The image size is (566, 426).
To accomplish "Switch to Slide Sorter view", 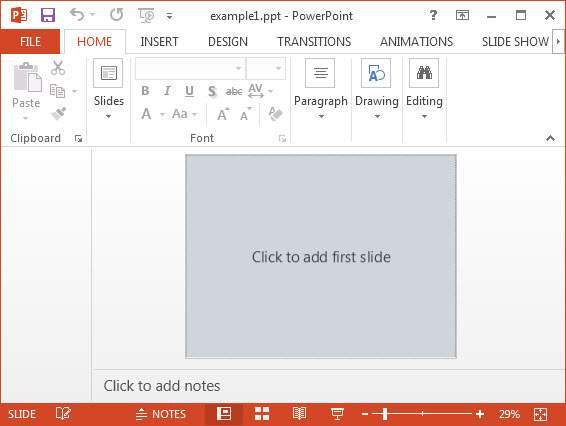I will click(262, 414).
